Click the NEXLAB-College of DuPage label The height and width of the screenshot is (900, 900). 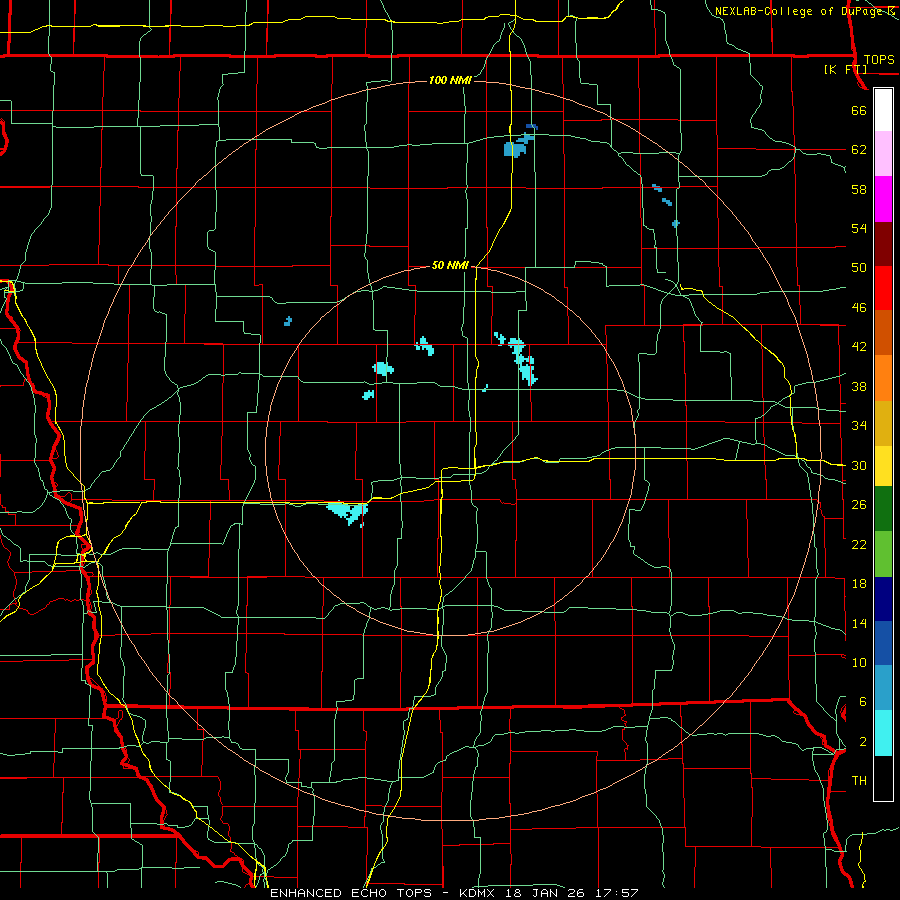tap(799, 11)
